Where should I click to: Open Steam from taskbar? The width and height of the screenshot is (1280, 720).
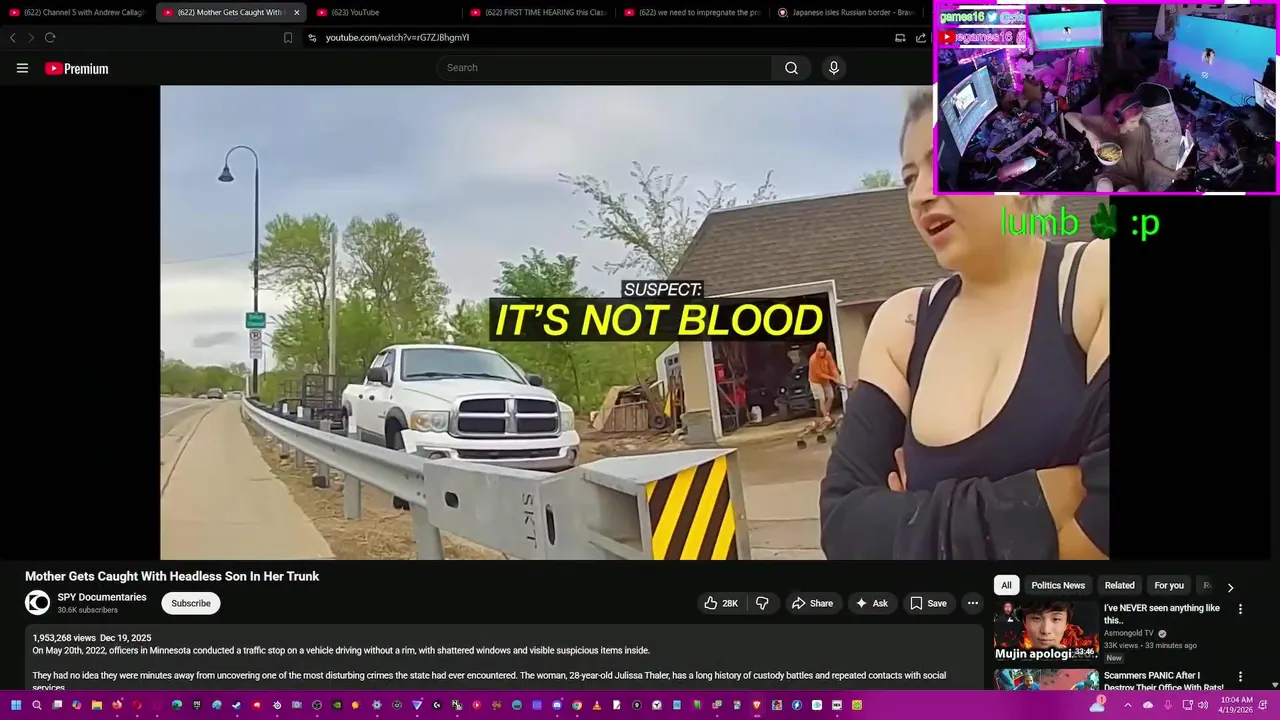click(x=237, y=705)
